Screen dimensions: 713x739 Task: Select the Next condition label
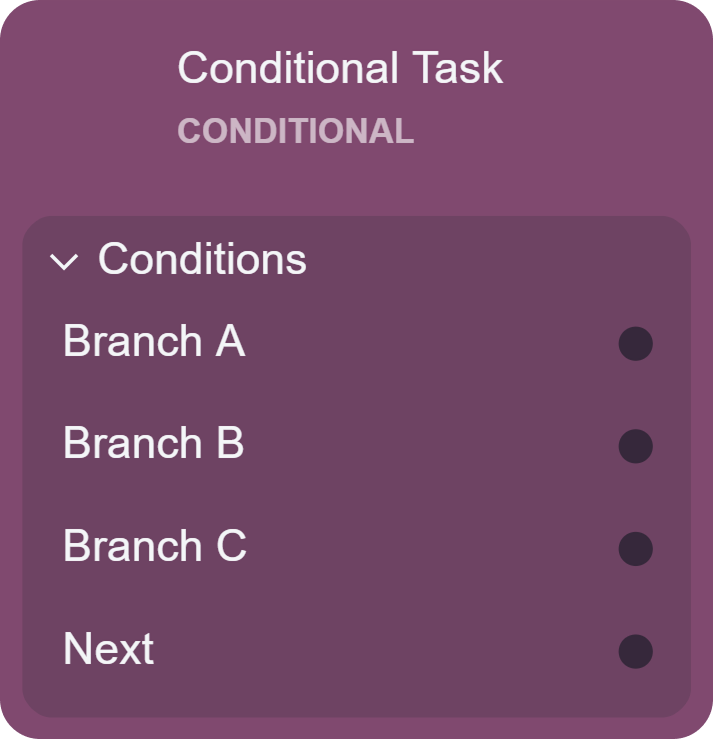(109, 649)
